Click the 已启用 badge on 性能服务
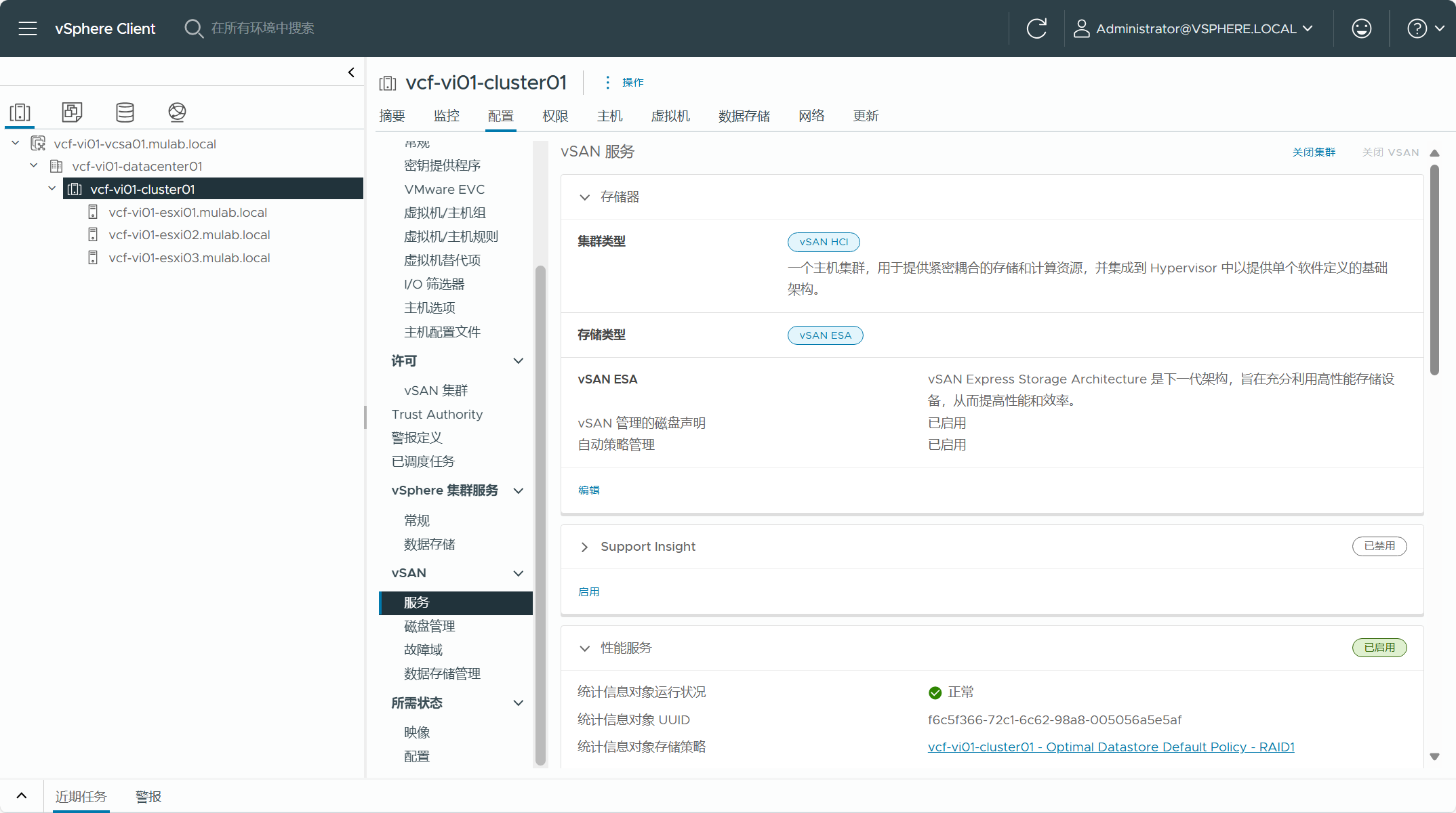Screen dimensions: 1456x813 tap(1379, 648)
